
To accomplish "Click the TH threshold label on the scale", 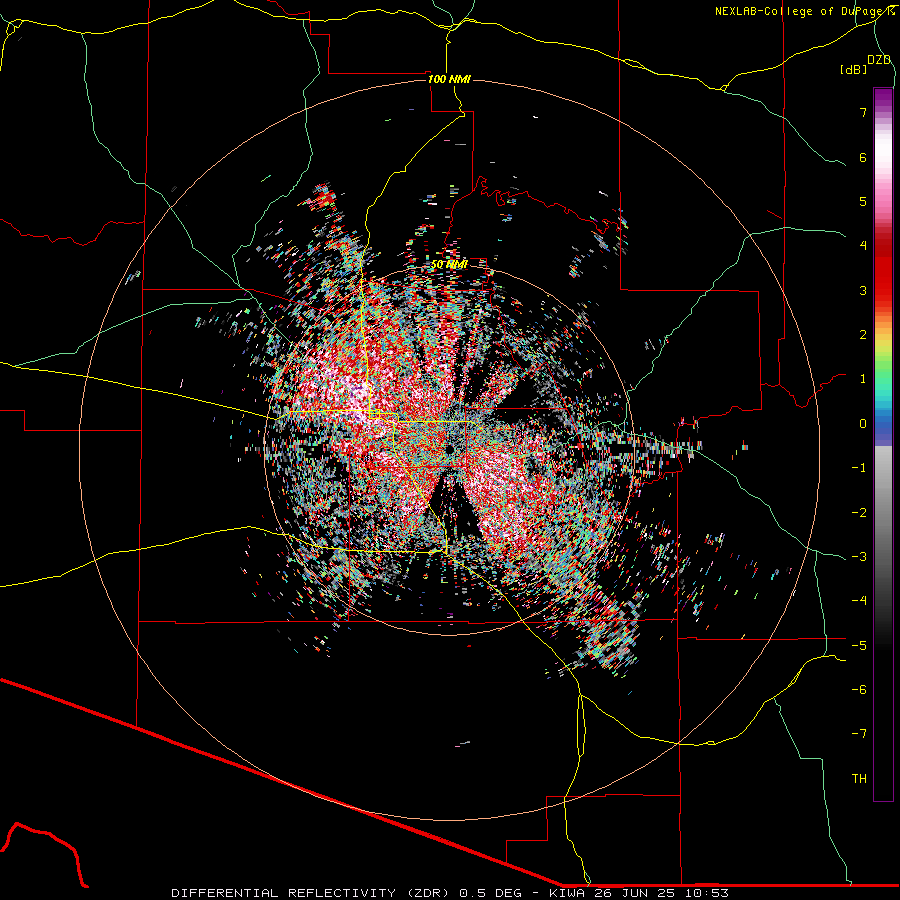I will (x=859, y=779).
